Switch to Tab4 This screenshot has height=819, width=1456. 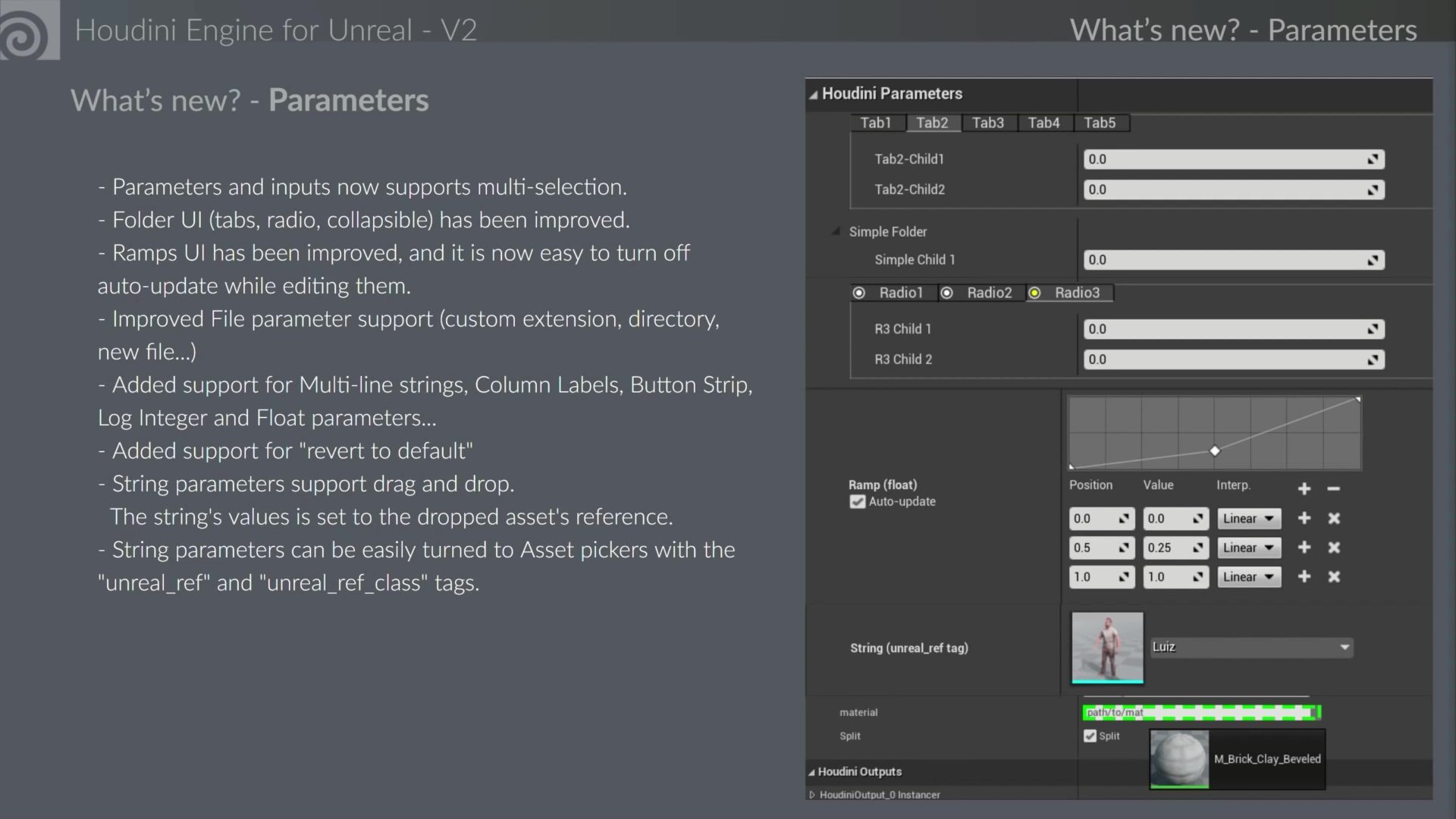click(x=1044, y=123)
